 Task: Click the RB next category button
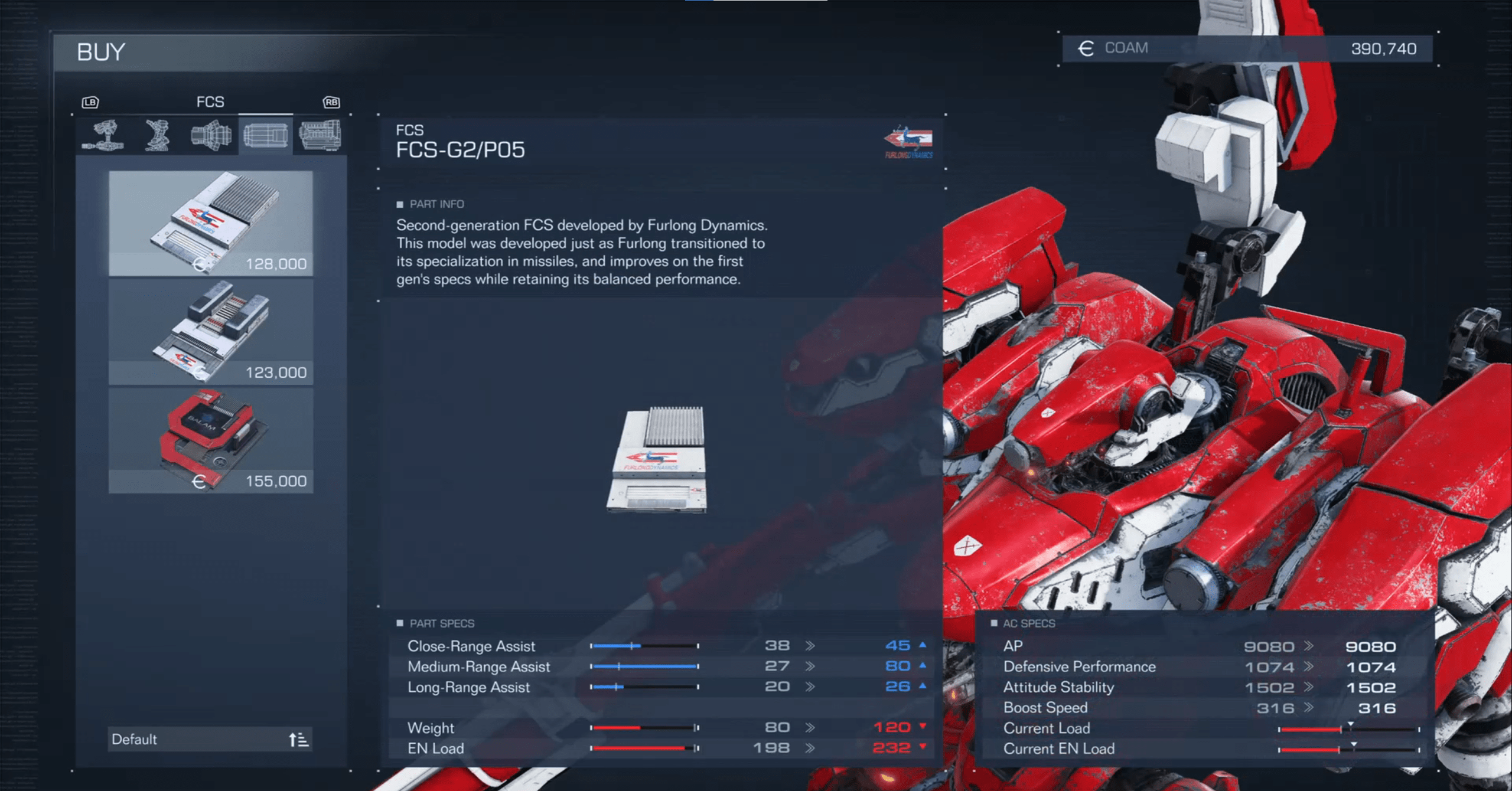[x=331, y=102]
